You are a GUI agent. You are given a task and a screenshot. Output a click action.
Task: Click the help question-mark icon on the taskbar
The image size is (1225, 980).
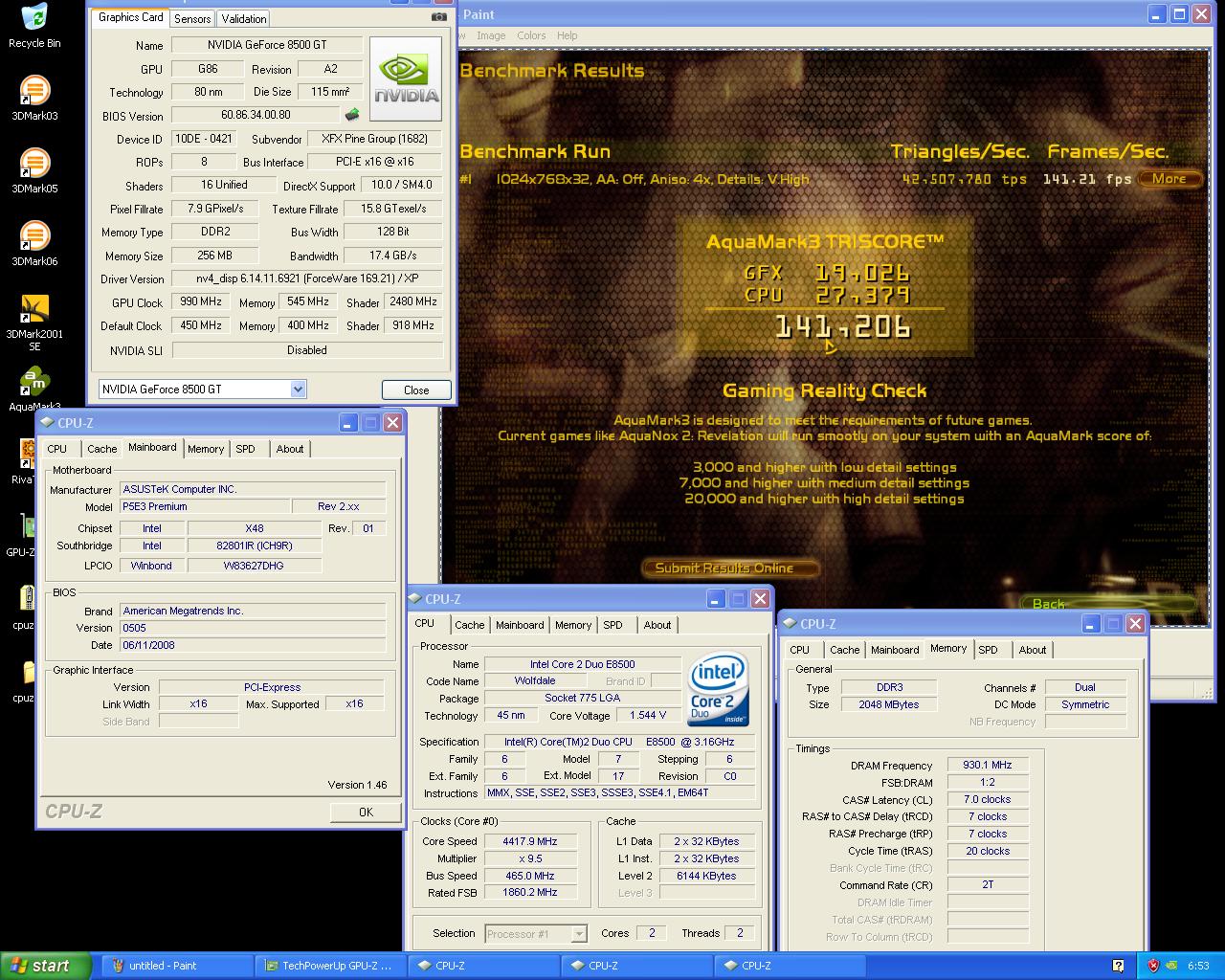[x=1118, y=966]
